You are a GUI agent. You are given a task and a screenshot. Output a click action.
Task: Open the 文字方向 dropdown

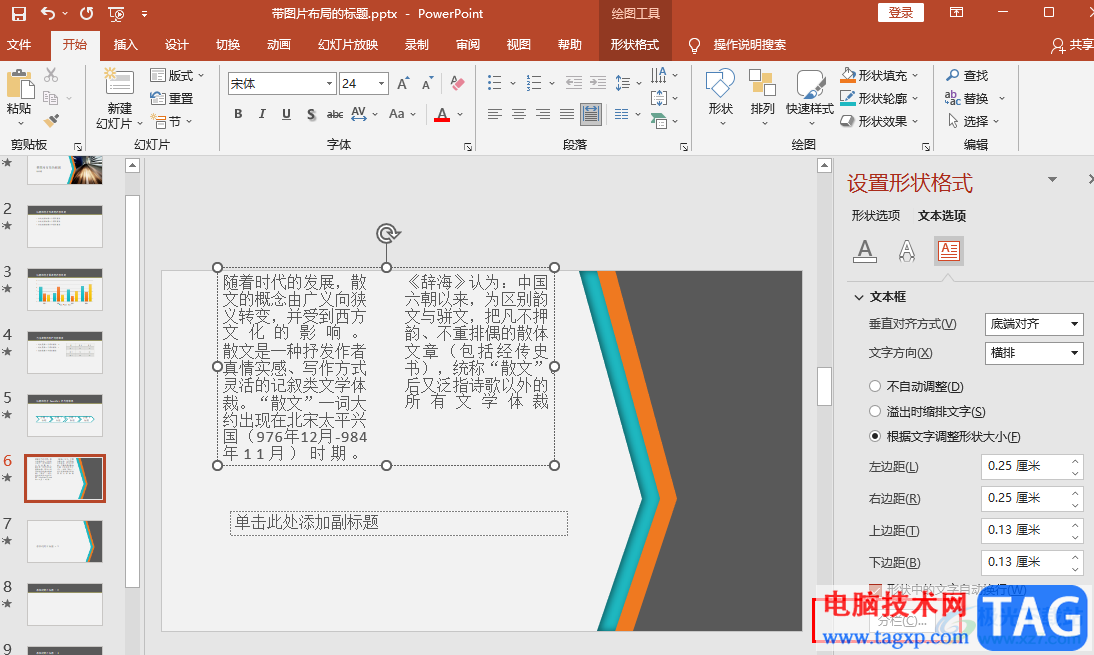[1034, 353]
